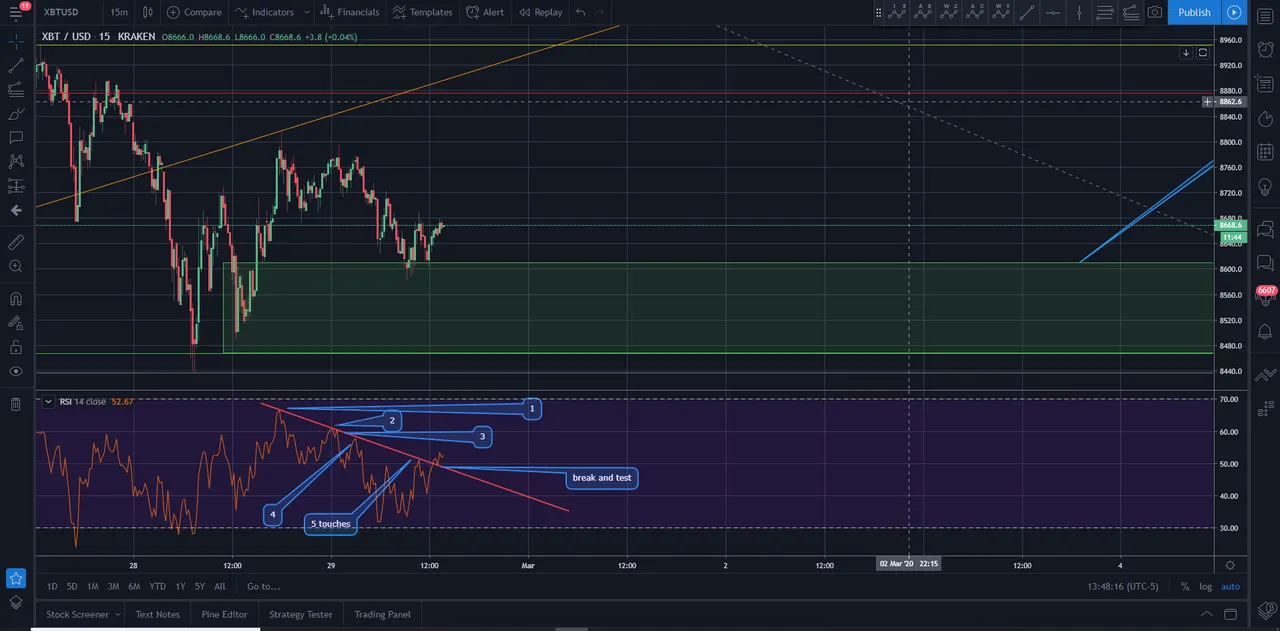Click the play icon beside Publish
1280x631 pixels.
click(x=1234, y=12)
